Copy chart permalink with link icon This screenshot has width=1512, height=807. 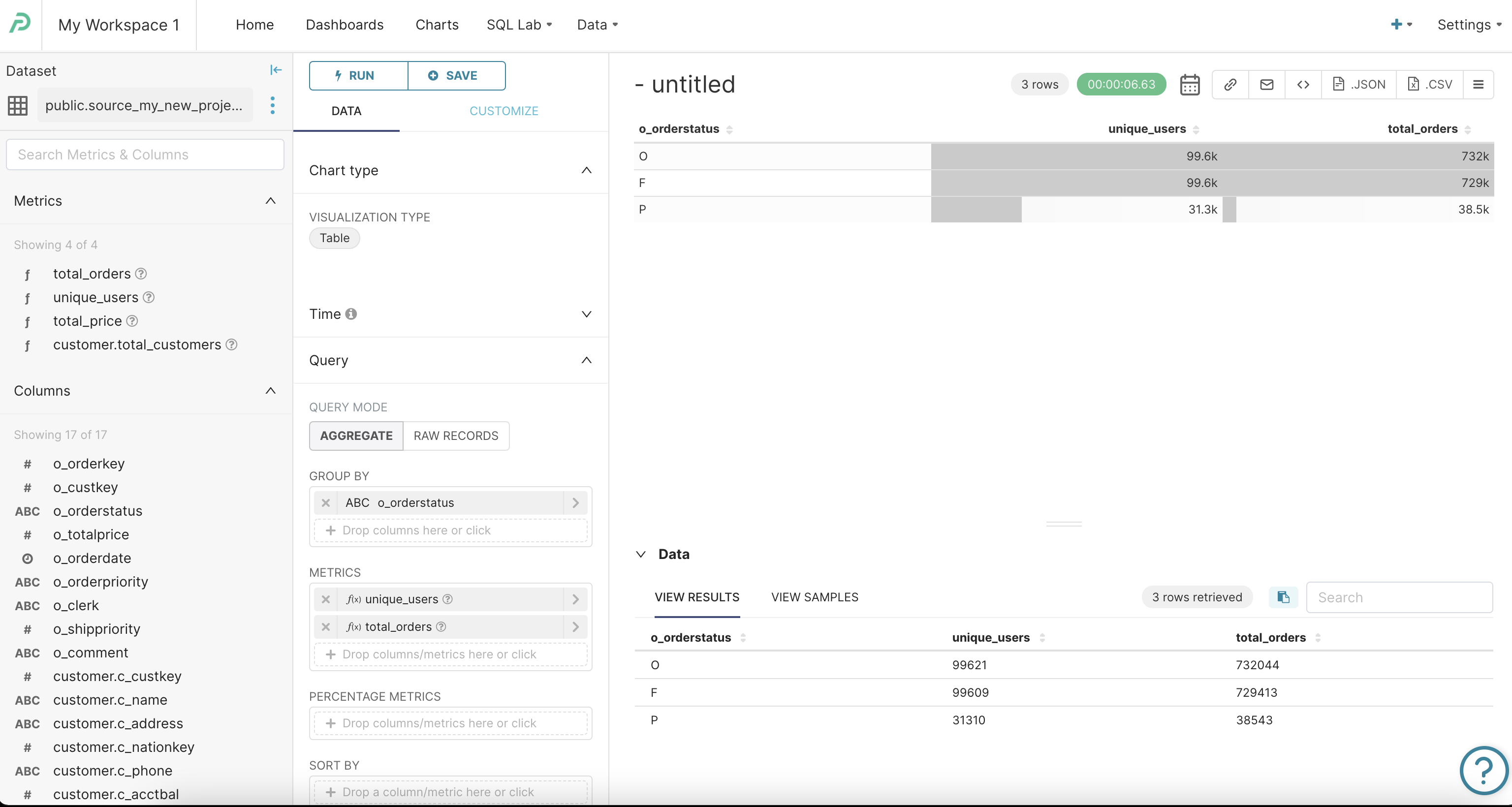(x=1230, y=85)
